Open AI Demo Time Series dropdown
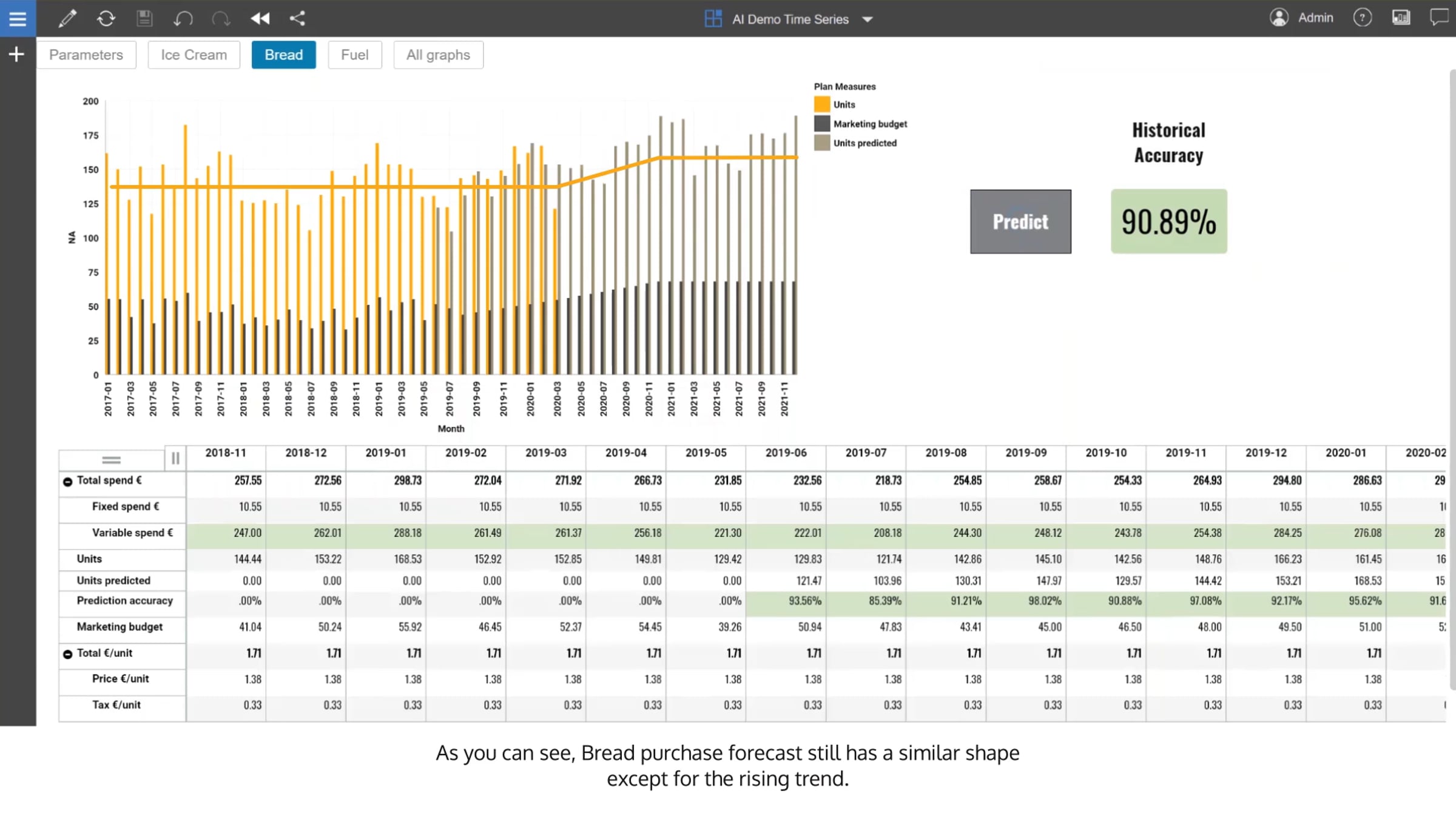The height and width of the screenshot is (819, 1456). (789, 19)
